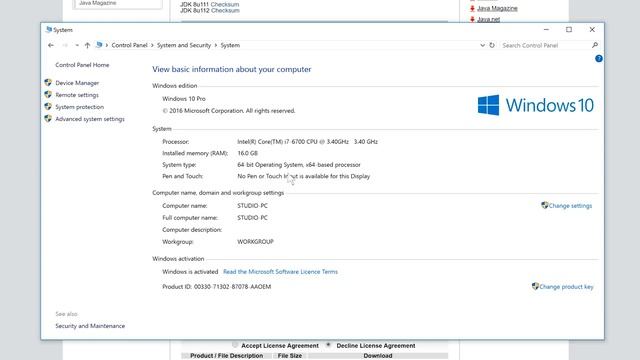Click the shield icon beside Remote settings
Image resolution: width=640 pixels, height=360 pixels.
click(48, 94)
